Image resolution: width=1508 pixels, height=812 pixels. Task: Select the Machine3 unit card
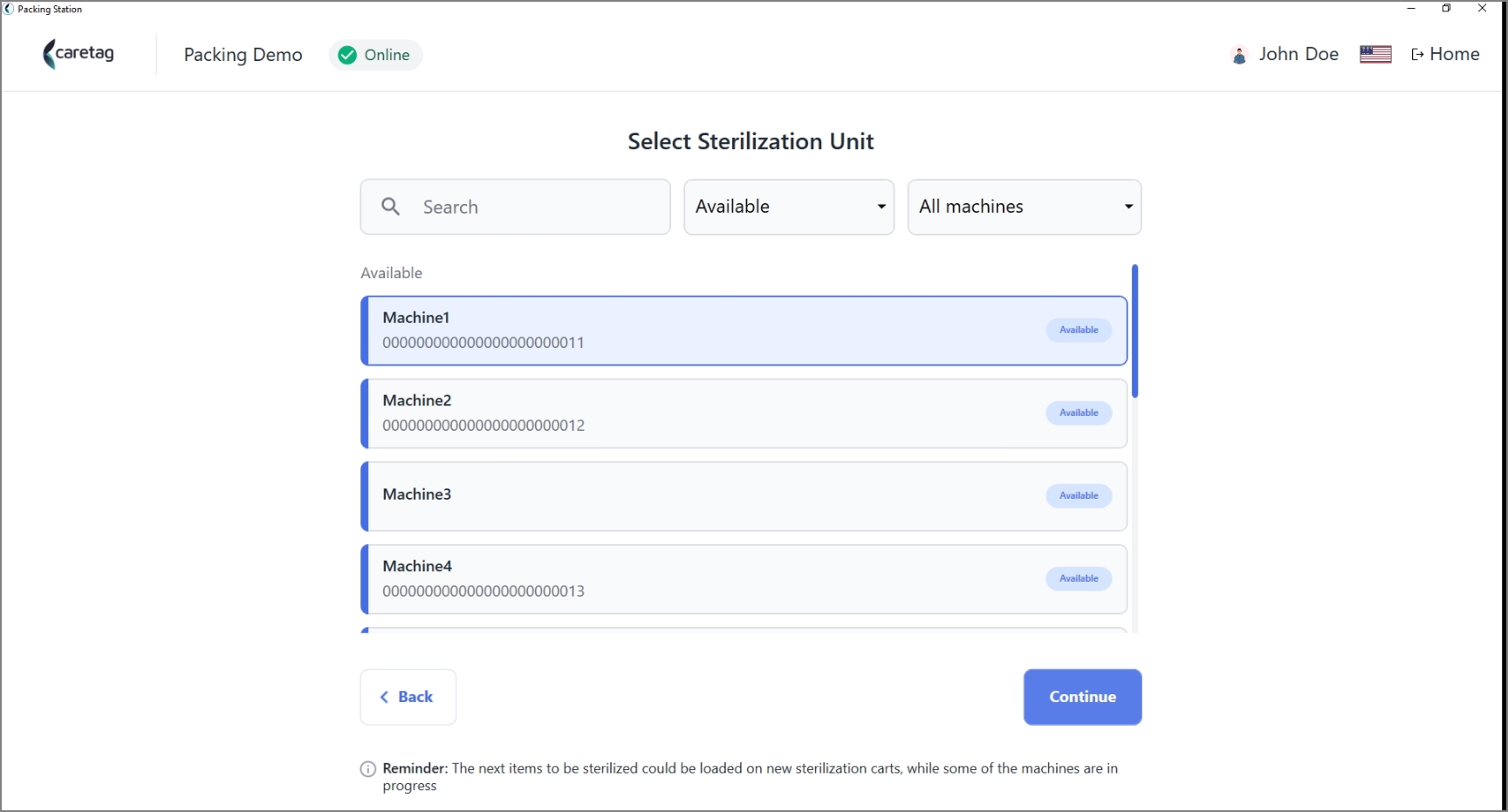tap(744, 496)
